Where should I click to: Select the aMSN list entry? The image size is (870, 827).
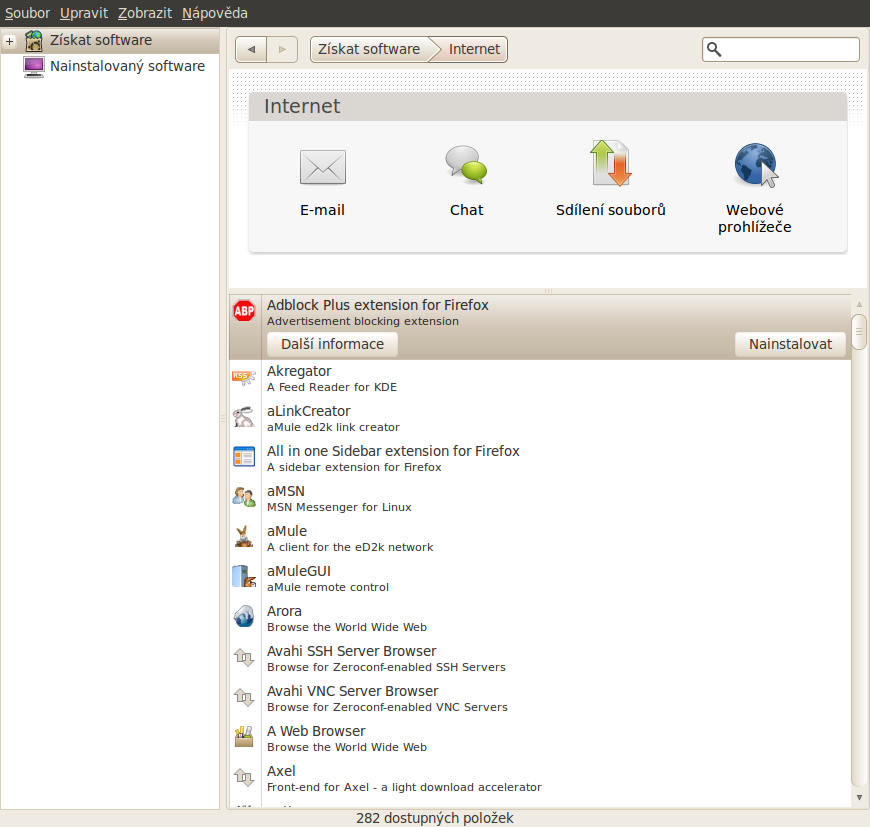pos(540,498)
